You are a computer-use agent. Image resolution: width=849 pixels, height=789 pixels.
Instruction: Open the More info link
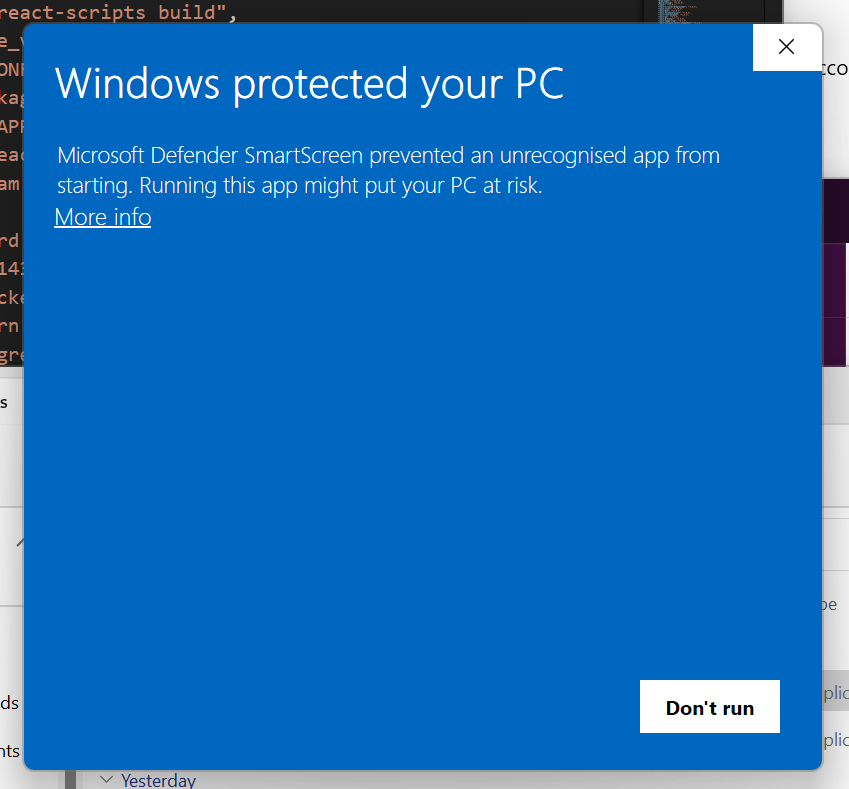pos(103,217)
